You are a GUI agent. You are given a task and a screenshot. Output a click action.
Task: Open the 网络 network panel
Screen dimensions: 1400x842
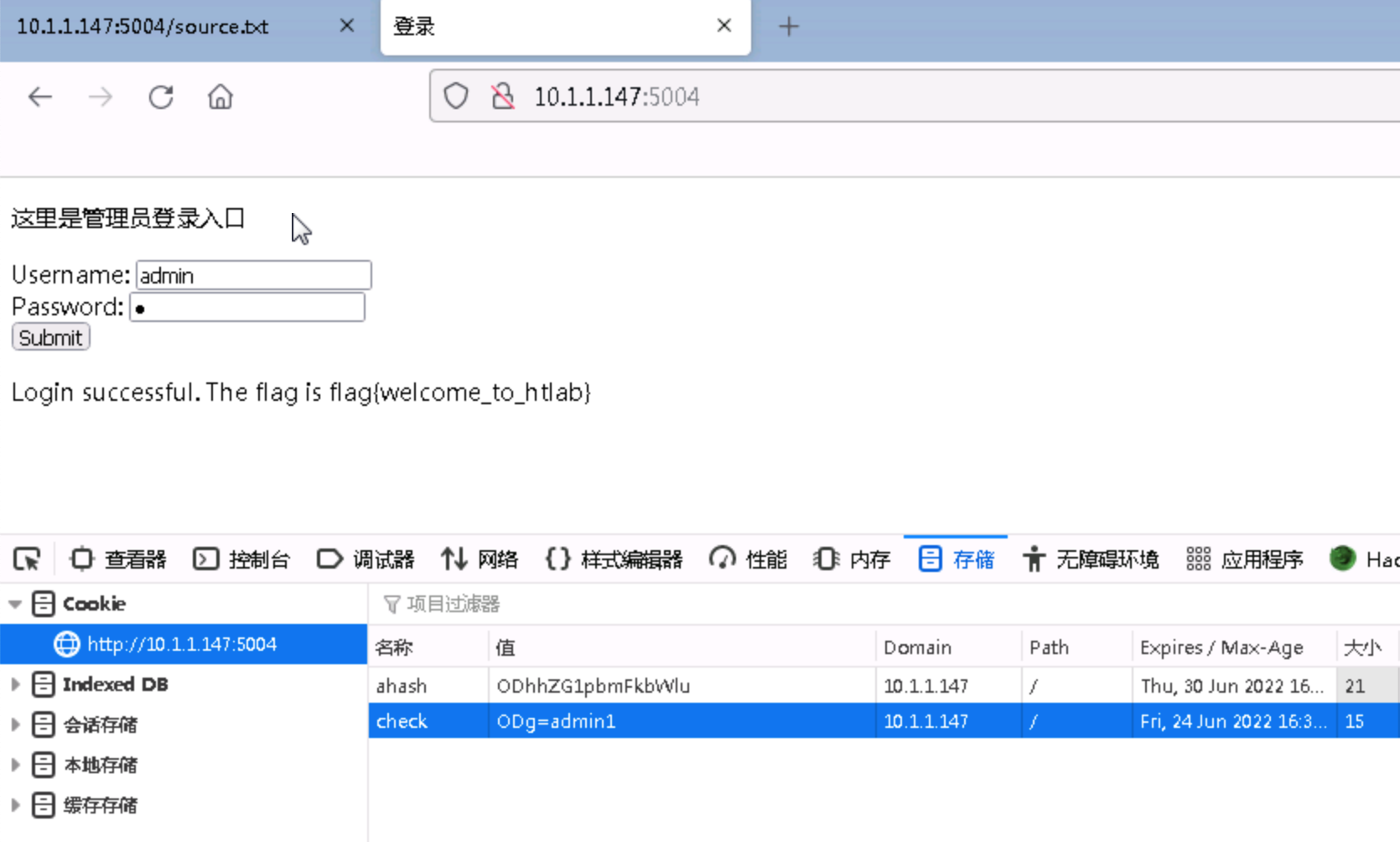coord(480,559)
